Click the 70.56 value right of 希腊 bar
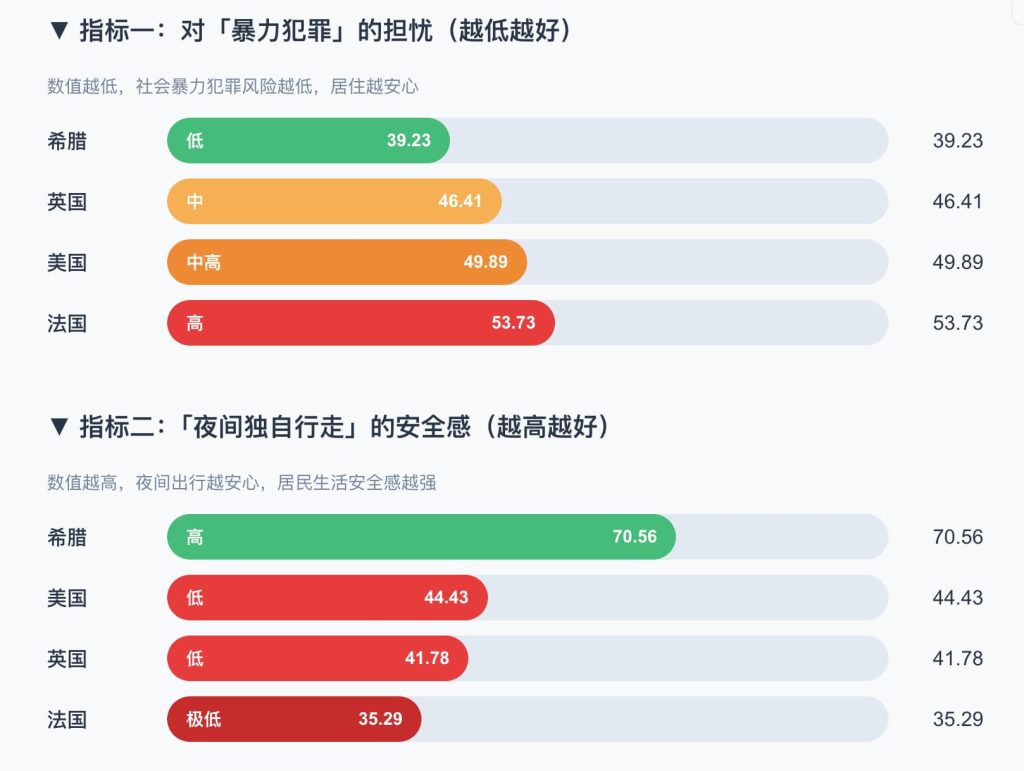Screen dimensions: 1024x771 coord(957,537)
